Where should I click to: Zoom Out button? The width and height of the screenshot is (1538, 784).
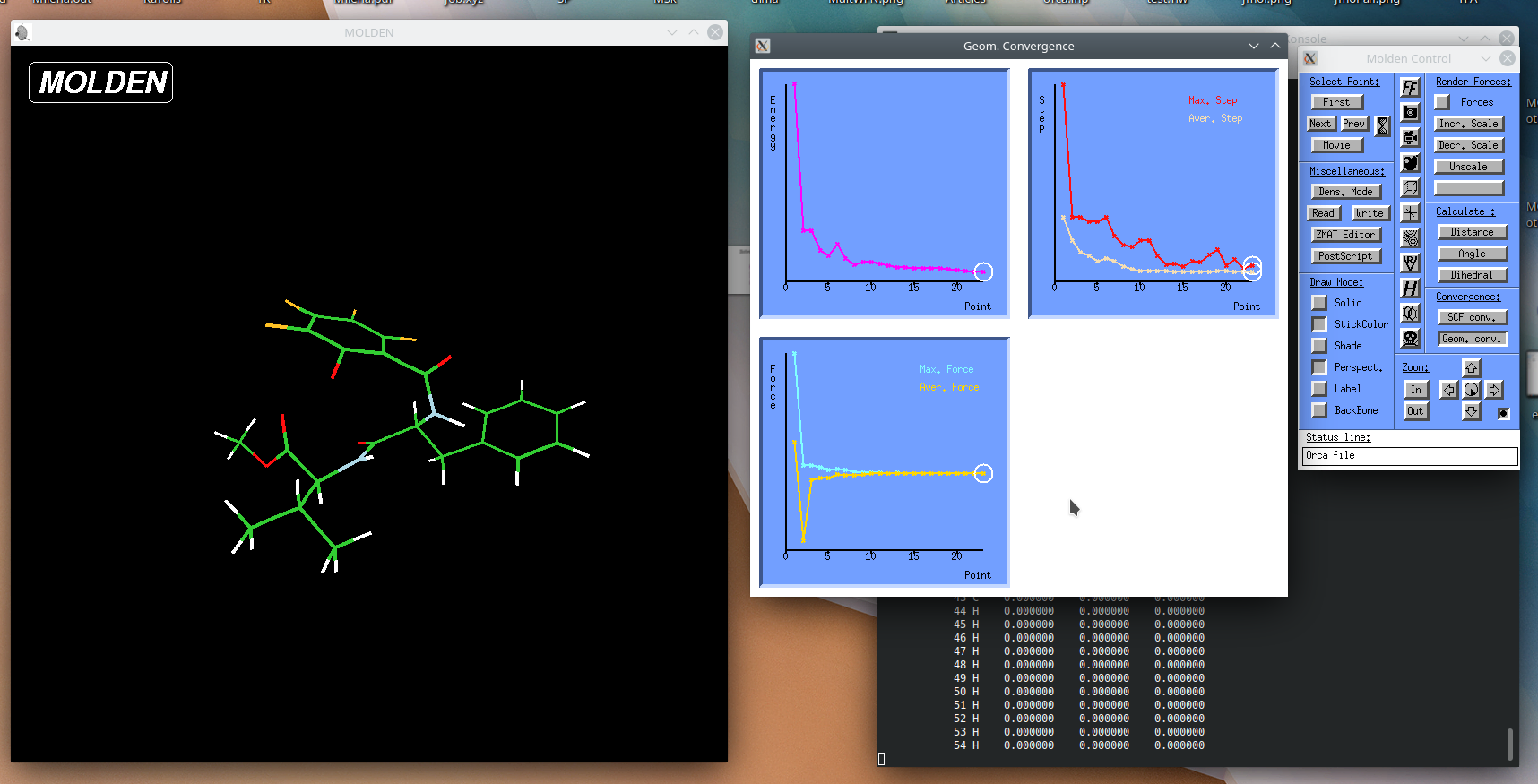tap(1416, 411)
